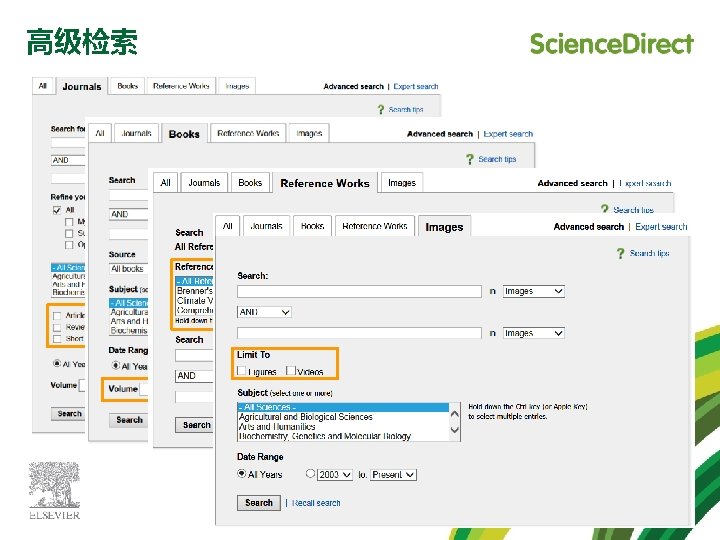Click Search tips question icon, Reference Works window
The image size is (720, 540).
[604, 209]
